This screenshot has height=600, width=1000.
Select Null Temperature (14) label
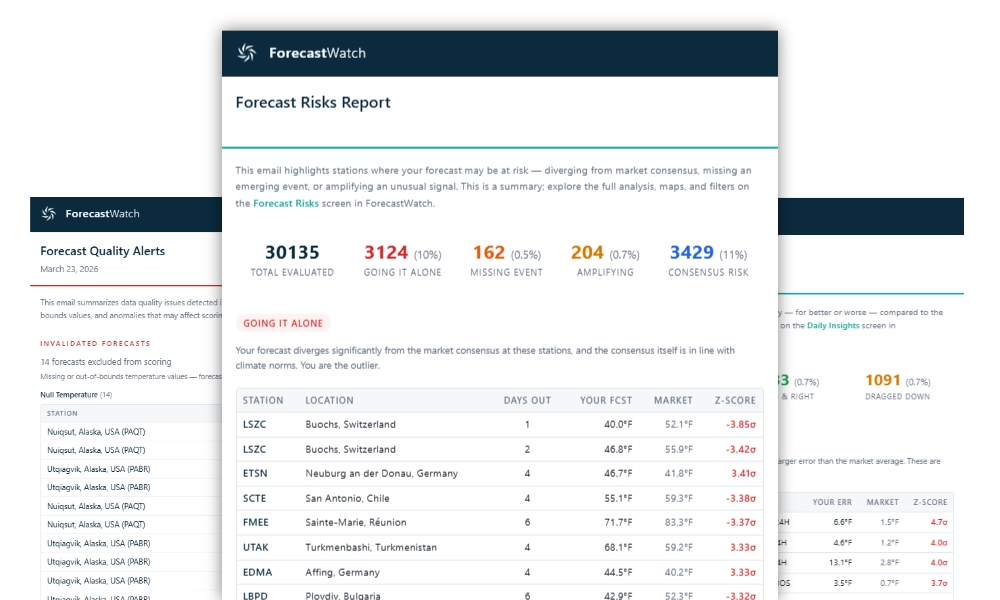pyautogui.click(x=76, y=395)
